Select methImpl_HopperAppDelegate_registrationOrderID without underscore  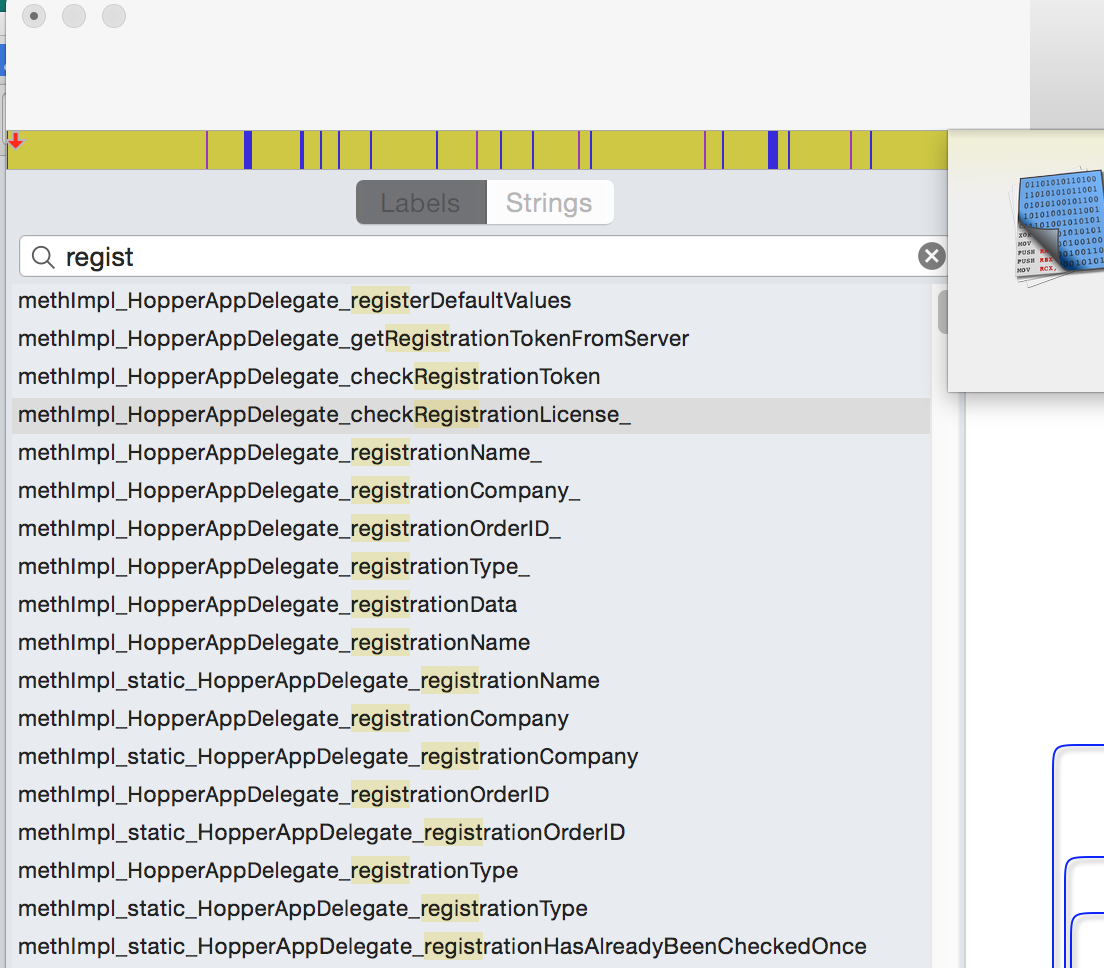(x=470, y=795)
